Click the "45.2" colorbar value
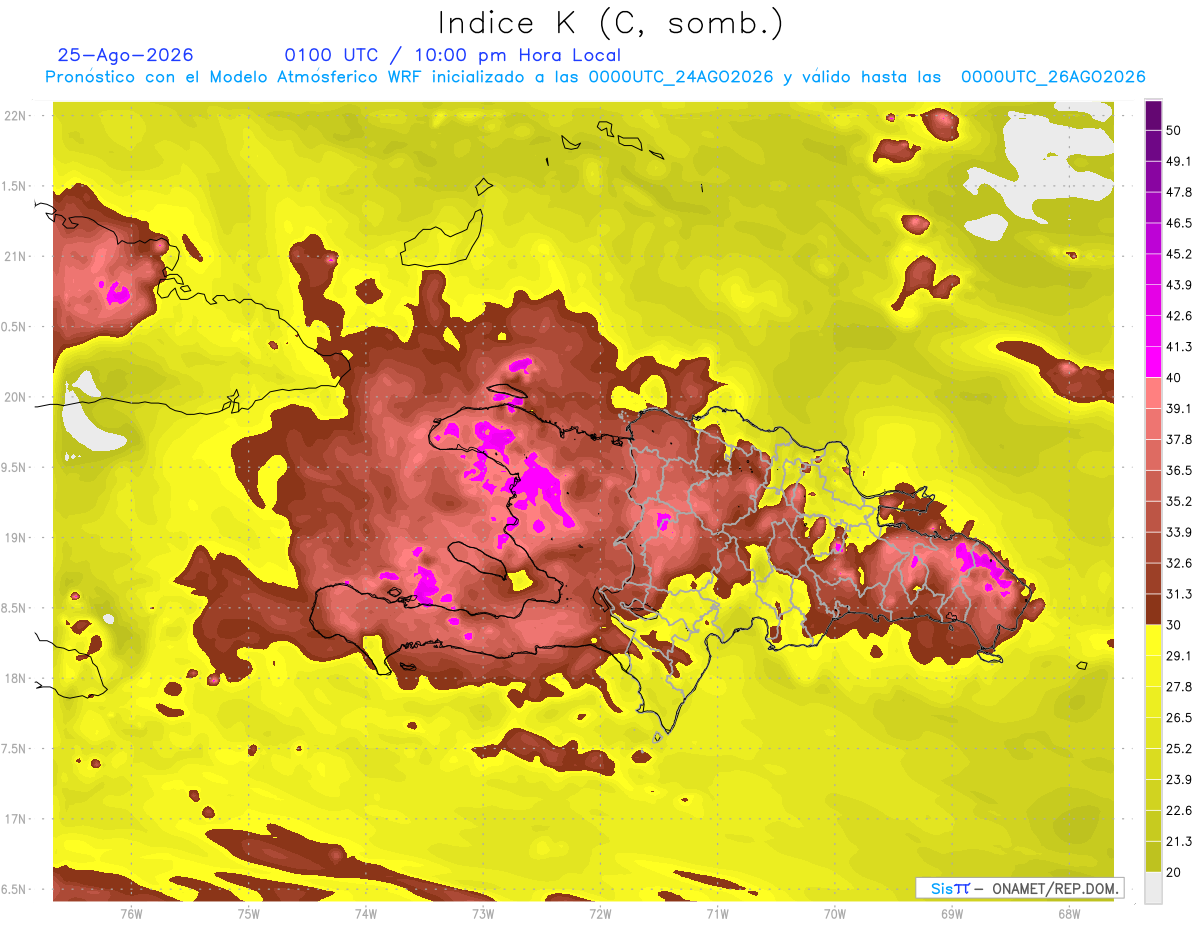 (x=1179, y=254)
